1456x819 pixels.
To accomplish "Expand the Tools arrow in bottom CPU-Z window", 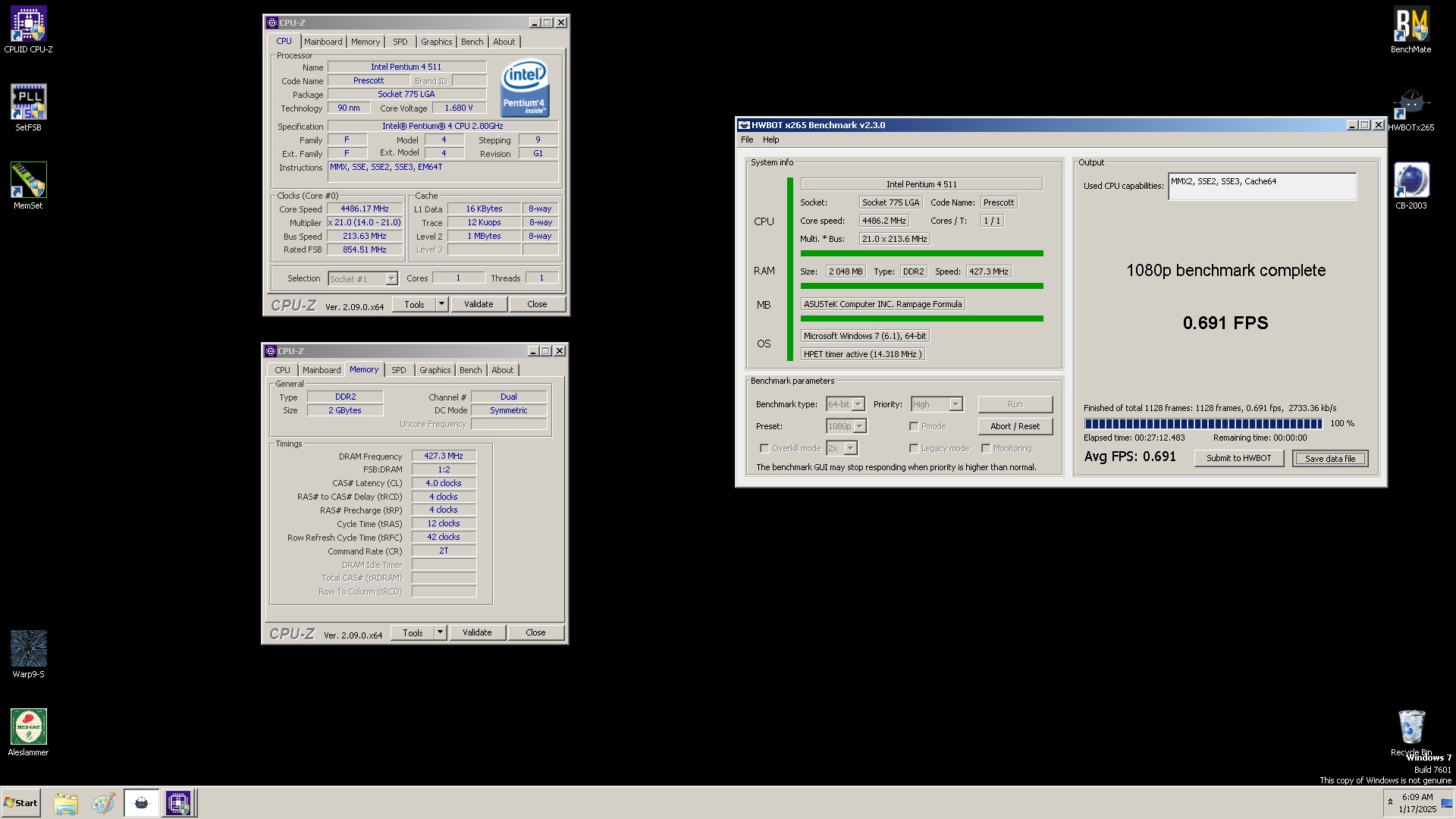I will (x=439, y=632).
